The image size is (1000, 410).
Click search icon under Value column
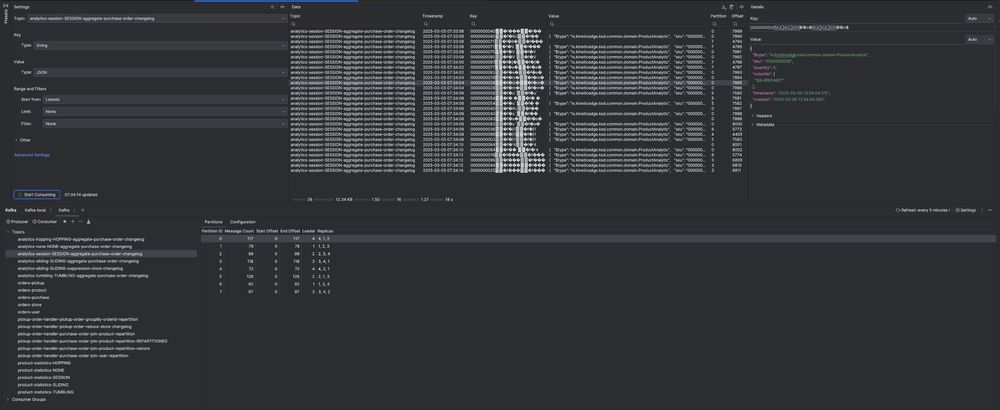click(551, 24)
